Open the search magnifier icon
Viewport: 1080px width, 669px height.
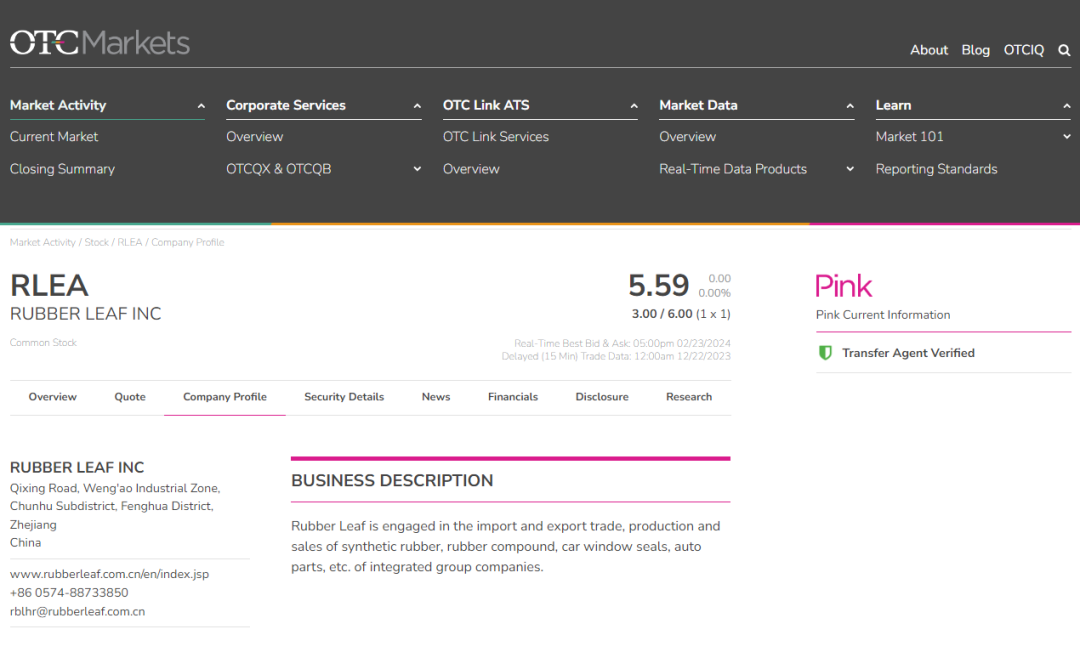(1064, 50)
